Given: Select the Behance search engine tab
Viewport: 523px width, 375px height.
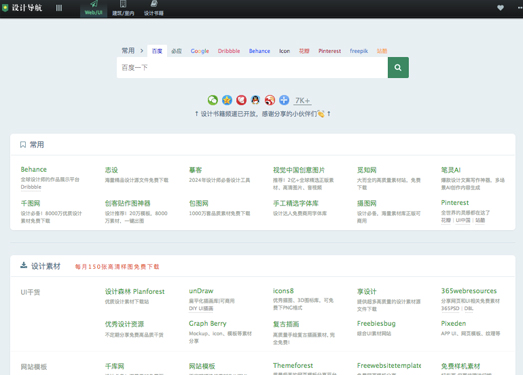Looking at the screenshot, I should click(x=259, y=51).
